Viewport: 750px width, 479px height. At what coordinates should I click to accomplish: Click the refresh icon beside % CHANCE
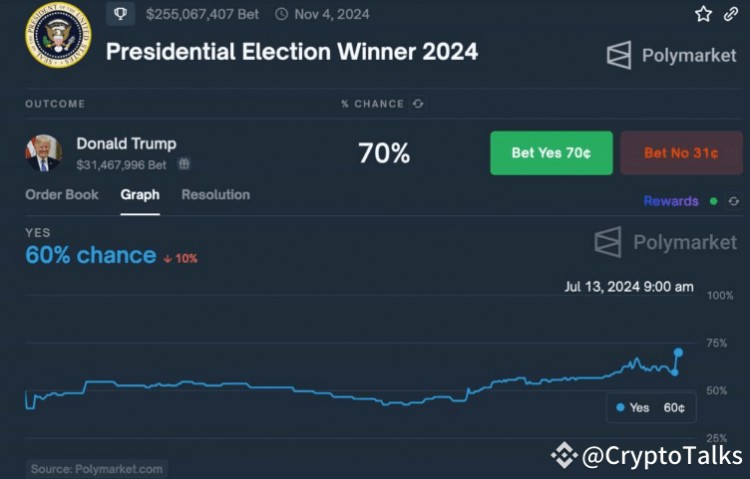coord(418,104)
